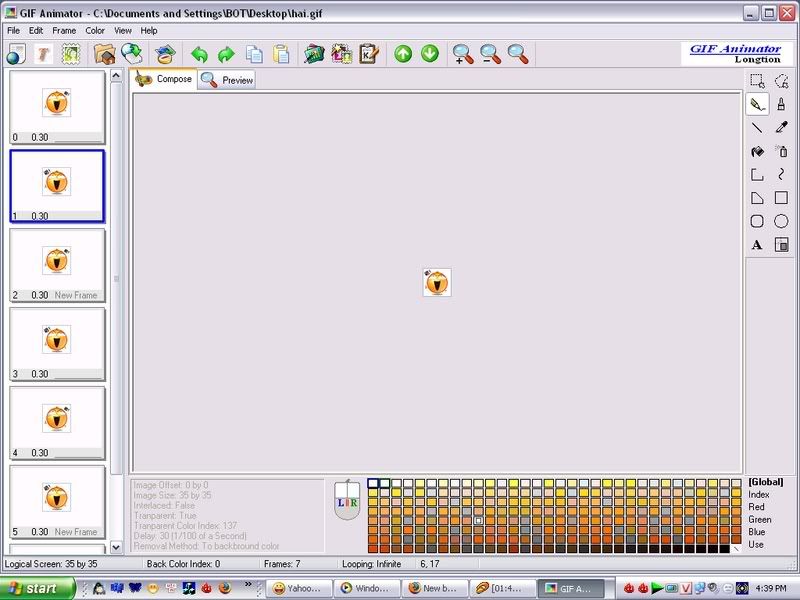800x600 pixels.
Task: Switch to the Preview tab
Action: (227, 80)
